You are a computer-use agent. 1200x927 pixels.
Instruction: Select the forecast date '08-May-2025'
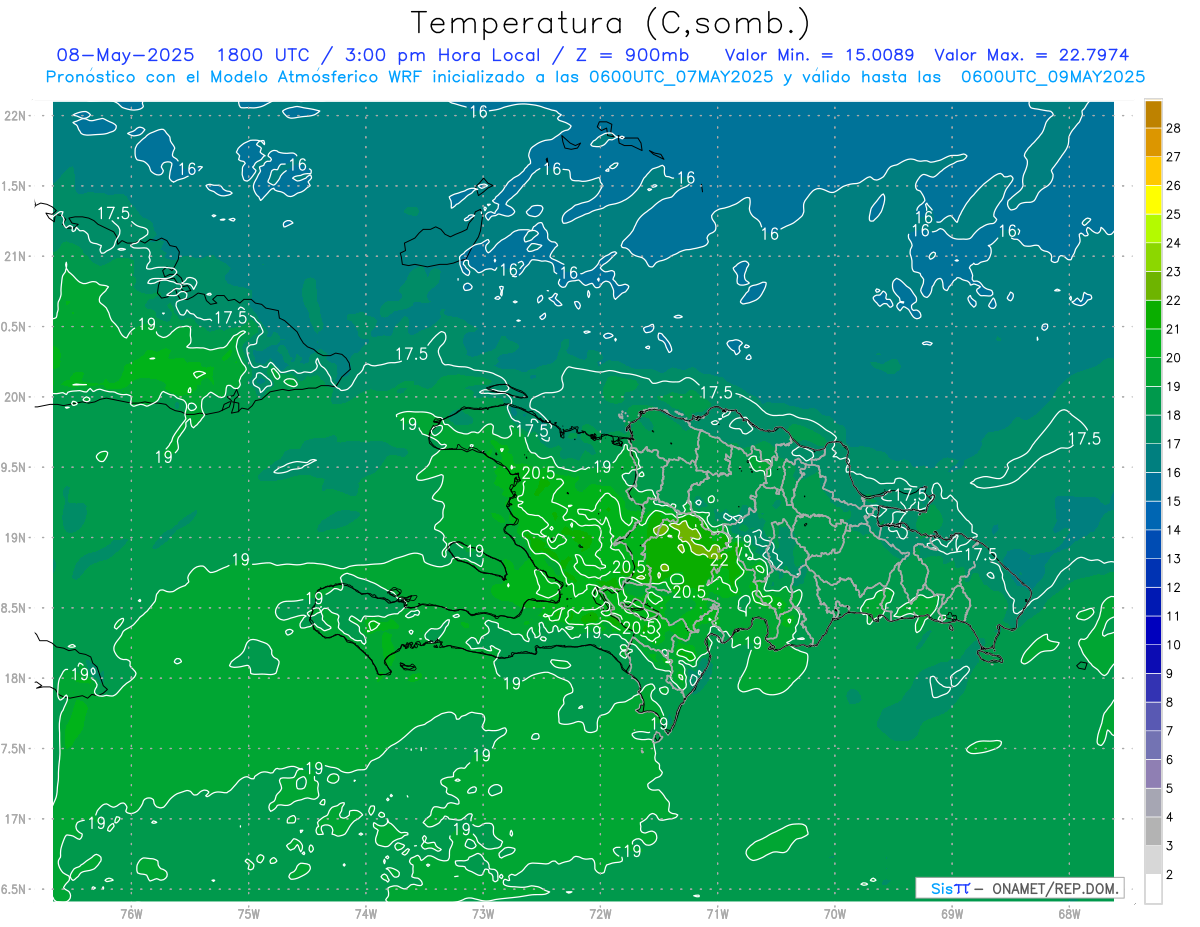(125, 55)
